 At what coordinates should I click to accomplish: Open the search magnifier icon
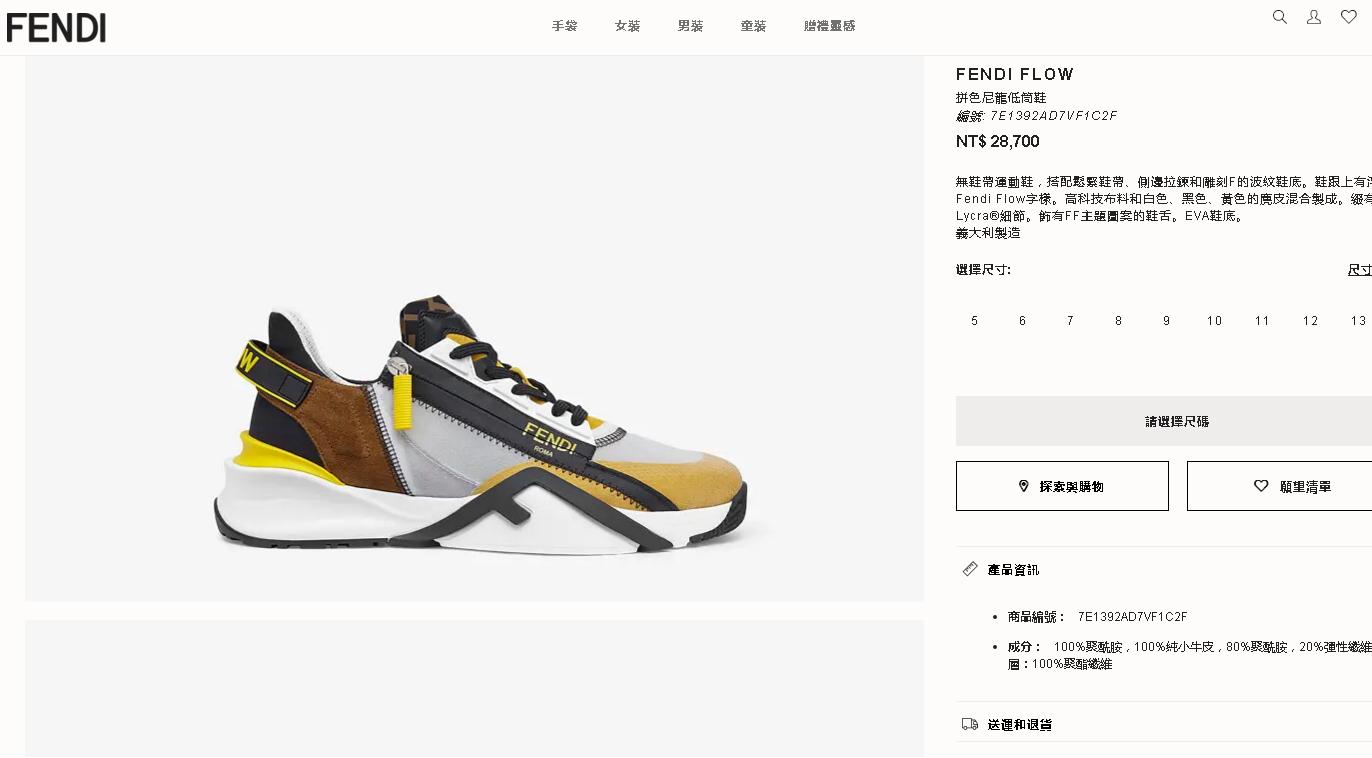tap(1279, 17)
